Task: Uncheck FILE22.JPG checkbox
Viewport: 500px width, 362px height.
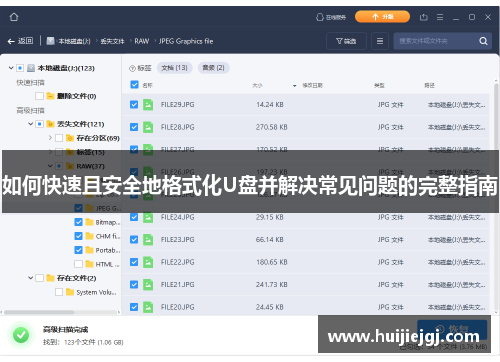Action: (134, 262)
